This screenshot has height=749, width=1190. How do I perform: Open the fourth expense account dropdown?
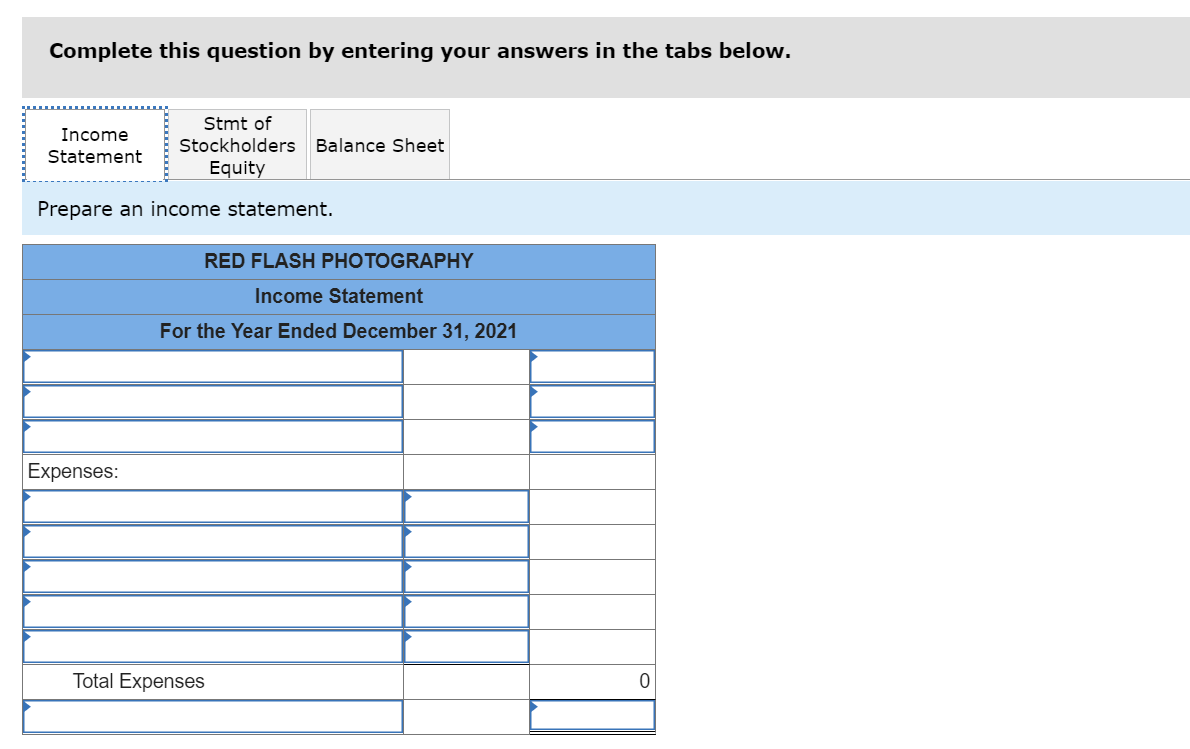[212, 611]
